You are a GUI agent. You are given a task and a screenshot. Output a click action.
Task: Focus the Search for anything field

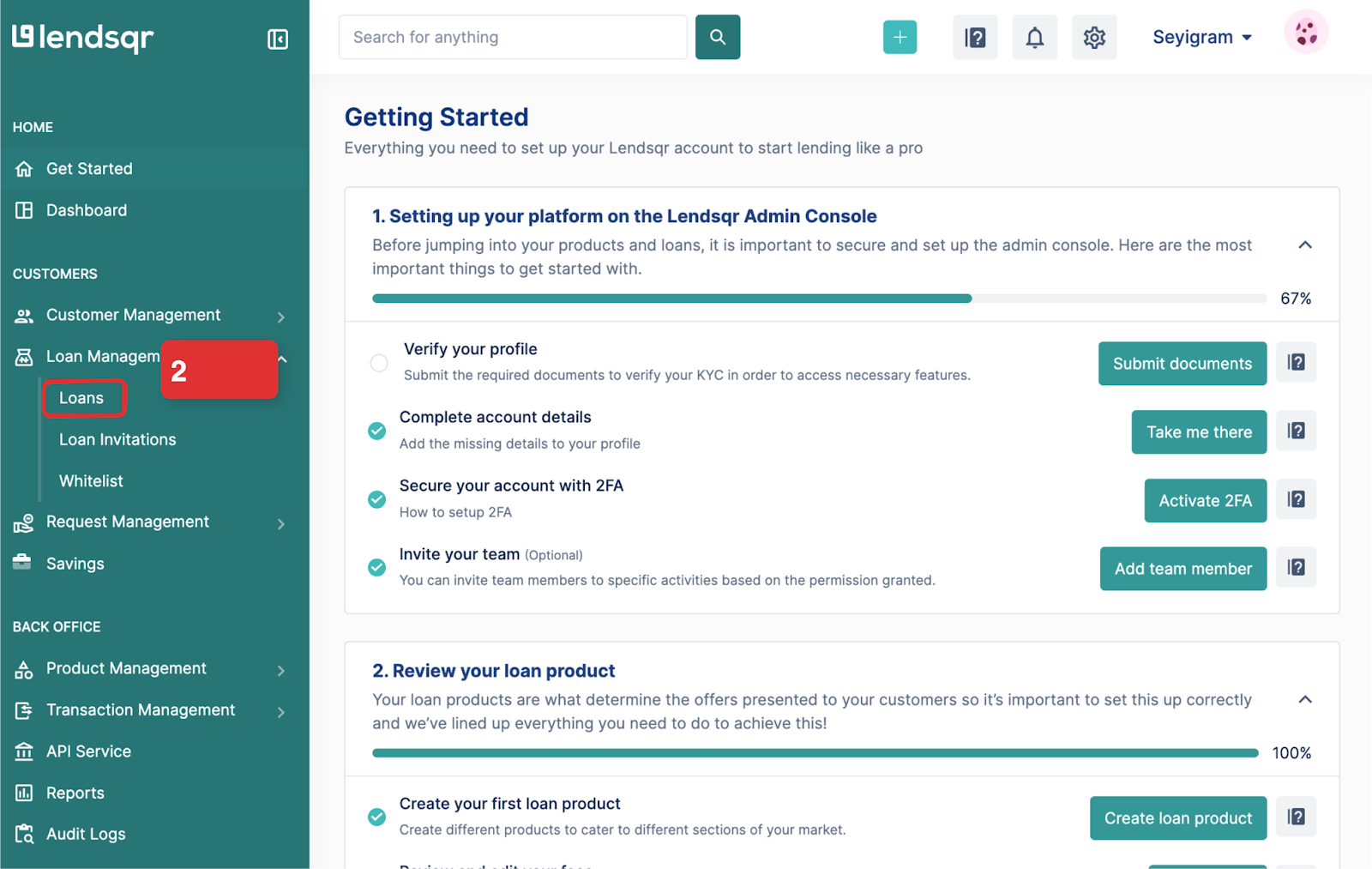[513, 37]
